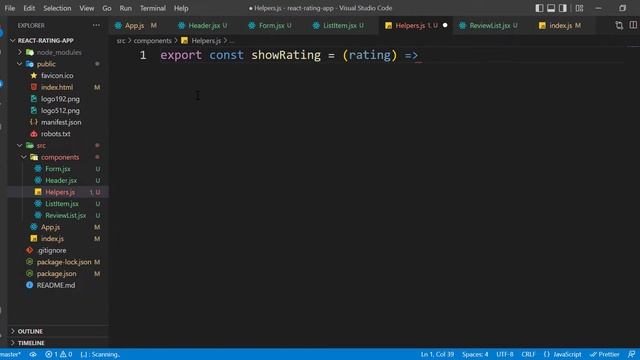640x360 pixels.
Task: Toggle secondary side bar layout icon
Action: coord(563,8)
